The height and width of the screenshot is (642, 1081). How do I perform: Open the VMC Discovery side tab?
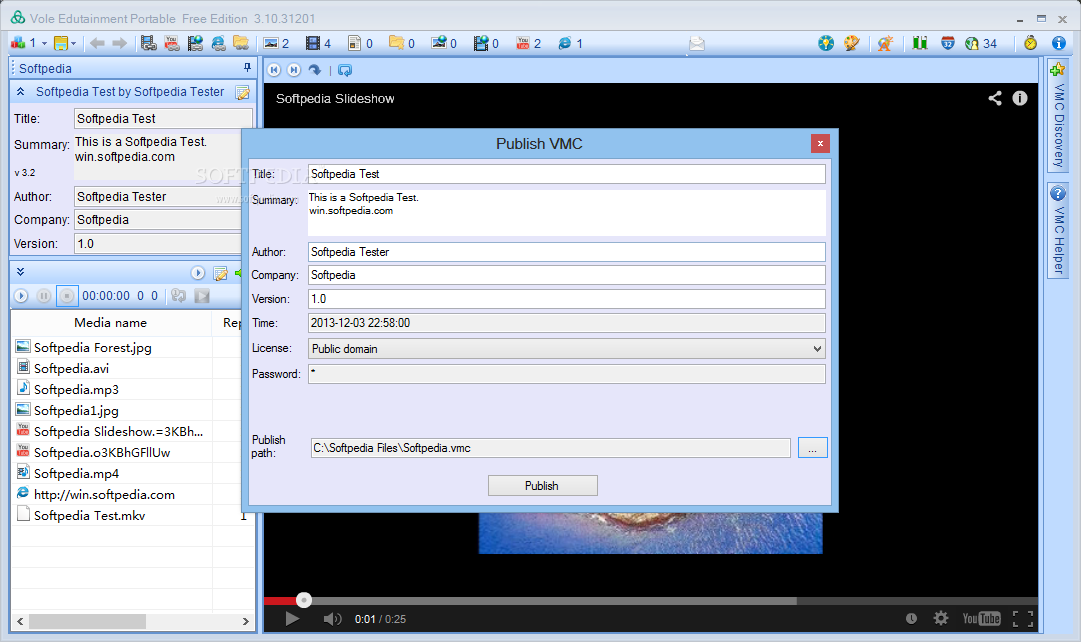pyautogui.click(x=1058, y=116)
